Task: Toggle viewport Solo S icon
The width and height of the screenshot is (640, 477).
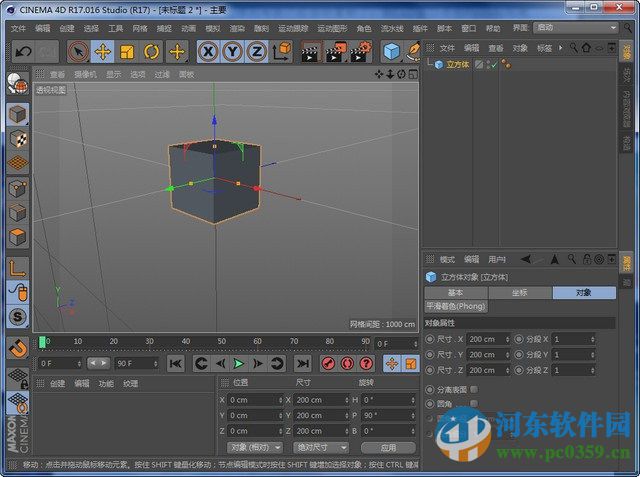Action: coord(18,317)
